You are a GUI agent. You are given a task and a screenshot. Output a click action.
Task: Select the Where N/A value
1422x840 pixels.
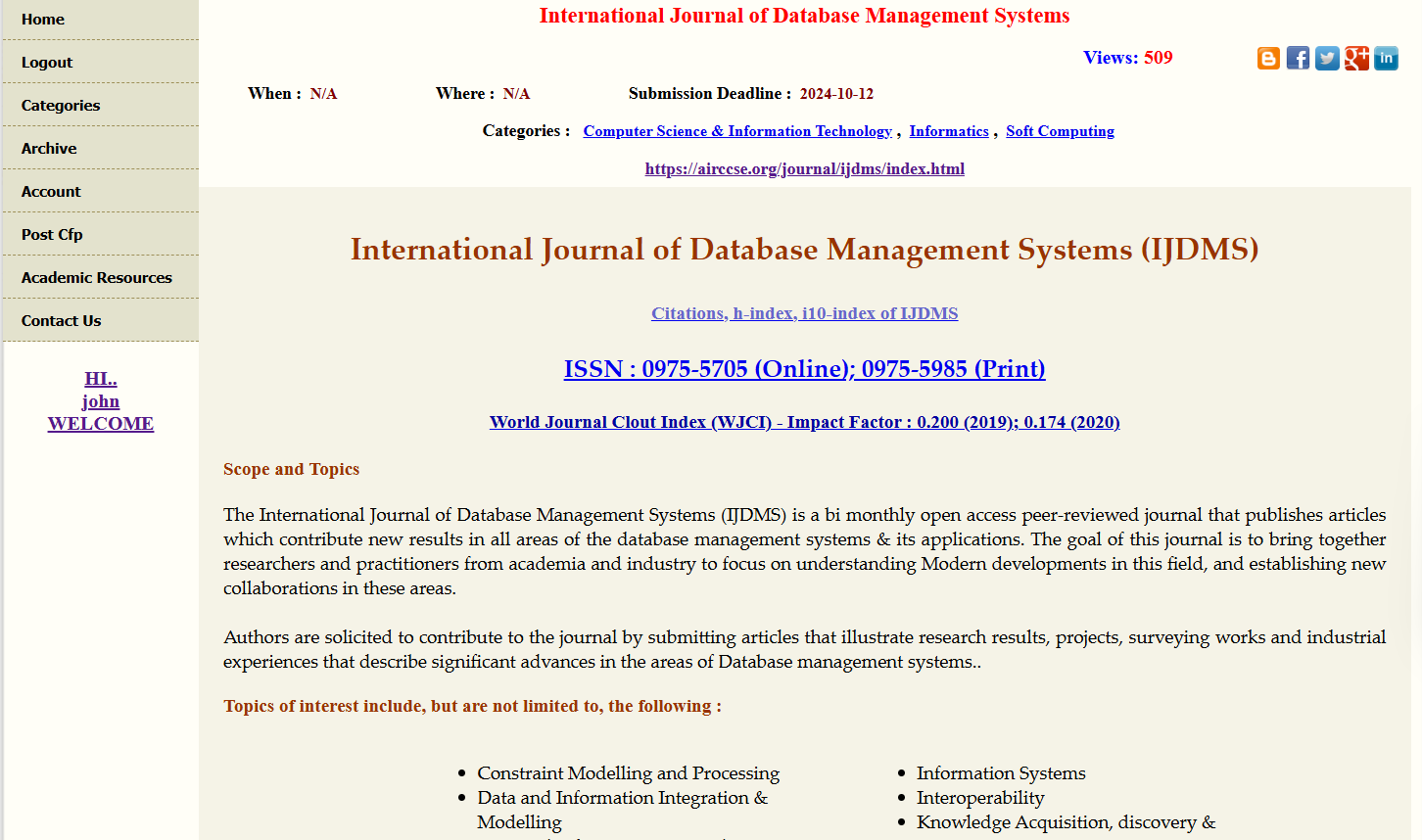point(516,94)
